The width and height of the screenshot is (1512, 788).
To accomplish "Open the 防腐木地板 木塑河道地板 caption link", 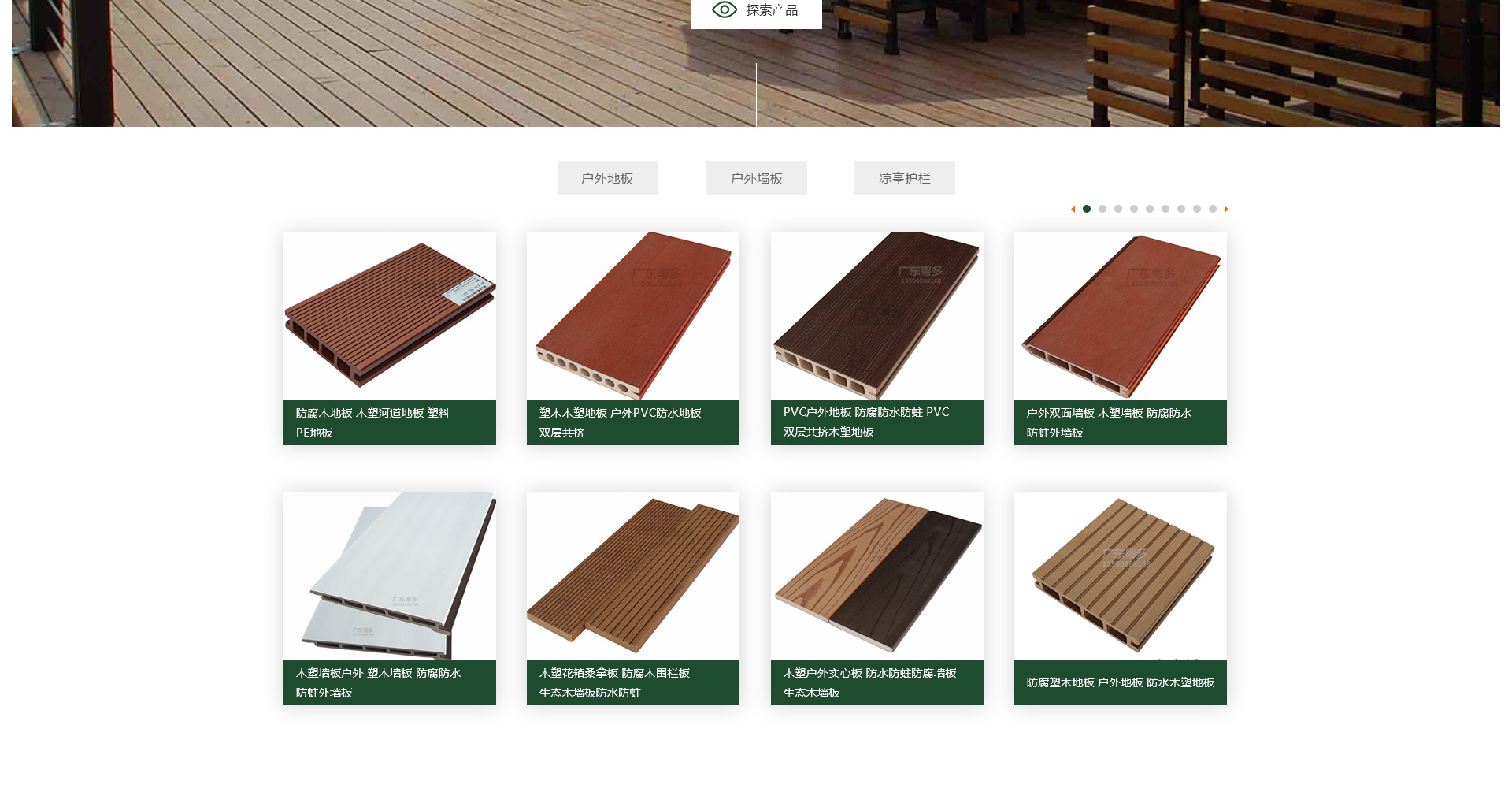I will click(x=372, y=422).
